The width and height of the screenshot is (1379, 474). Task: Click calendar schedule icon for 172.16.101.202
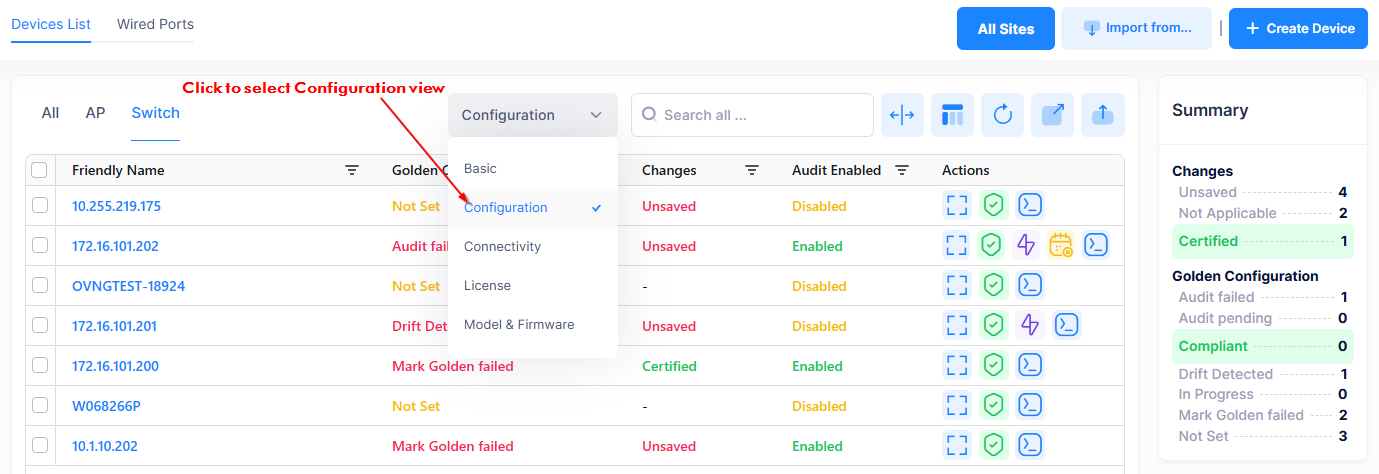(1061, 246)
